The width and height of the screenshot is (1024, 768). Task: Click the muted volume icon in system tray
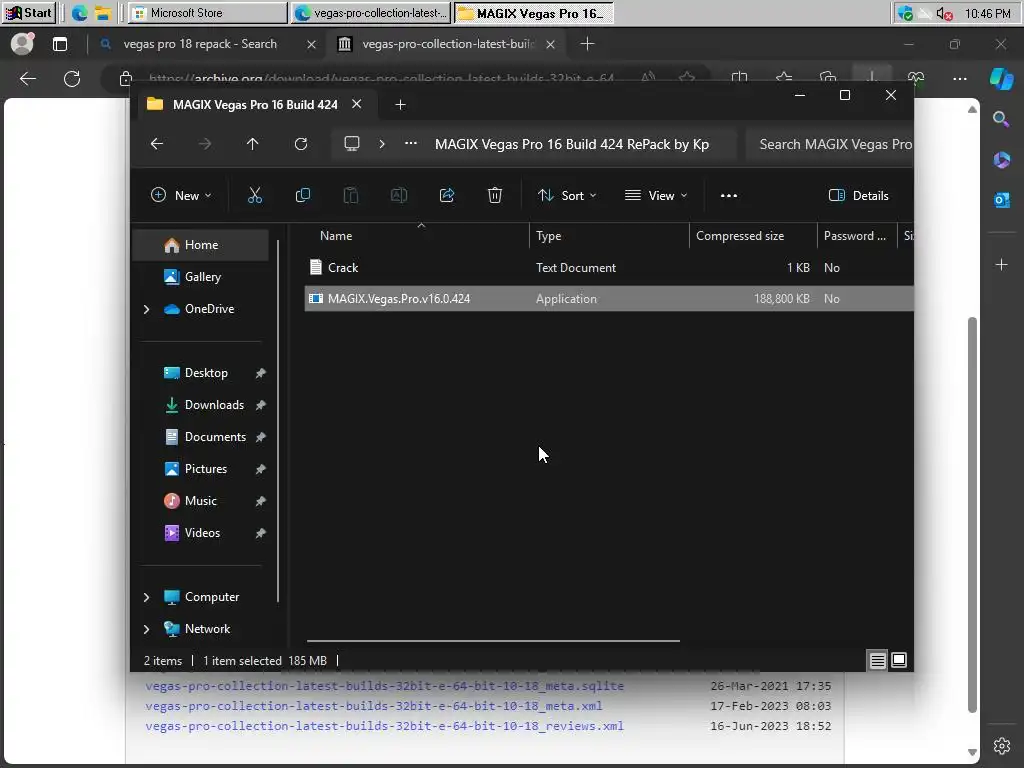944,13
